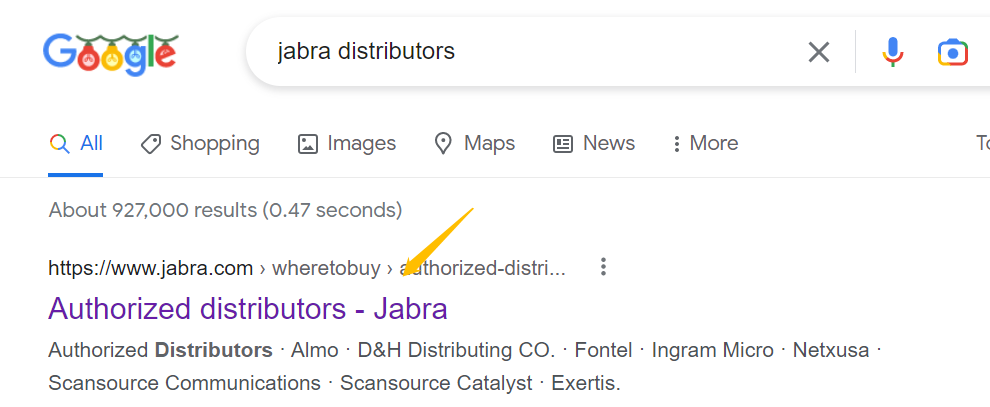Click the Maps pin icon

[444, 144]
